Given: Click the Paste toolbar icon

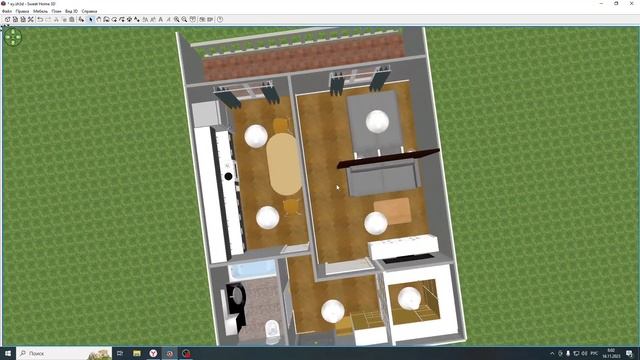Looking at the screenshot, I should [71, 19].
